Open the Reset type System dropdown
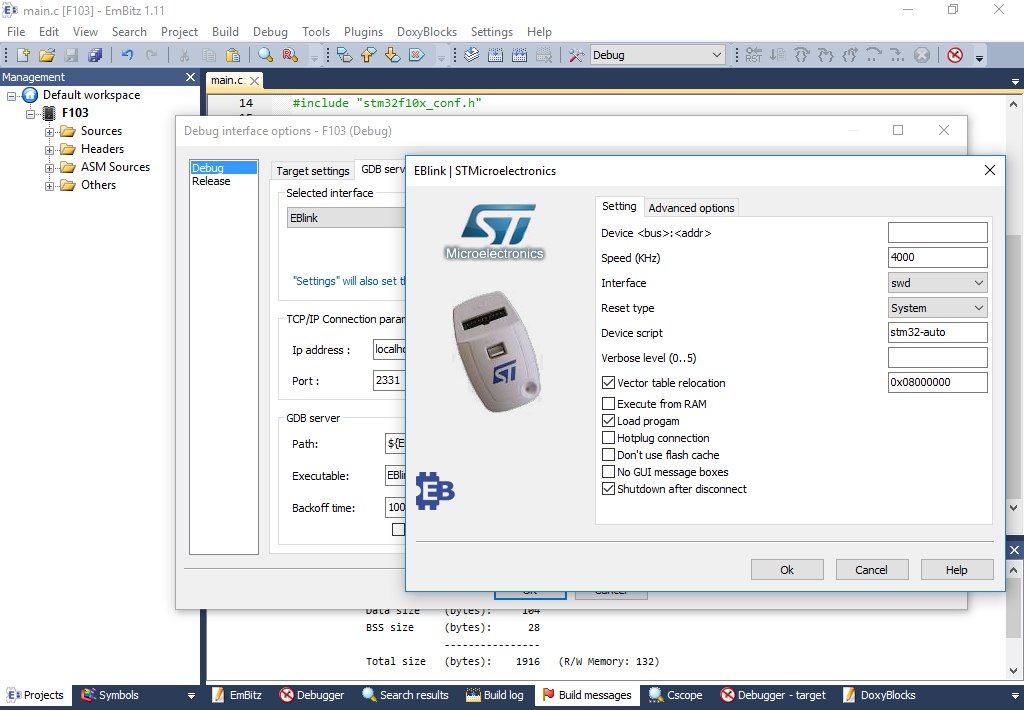 [937, 308]
